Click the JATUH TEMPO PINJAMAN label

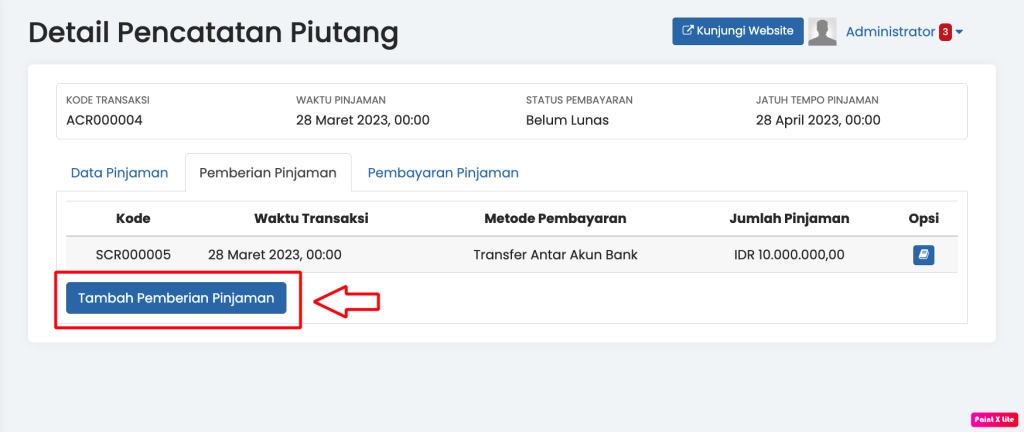click(x=817, y=100)
